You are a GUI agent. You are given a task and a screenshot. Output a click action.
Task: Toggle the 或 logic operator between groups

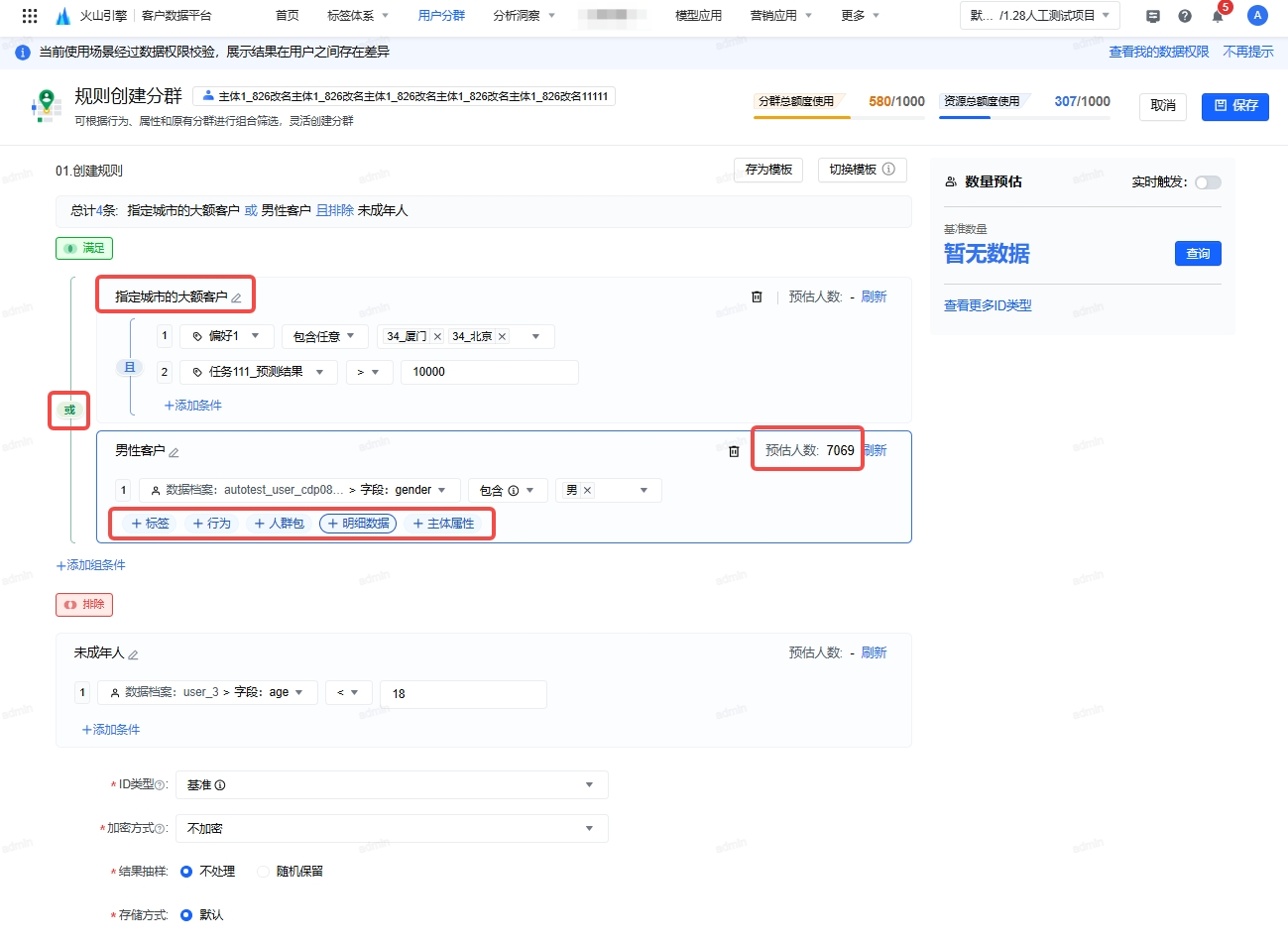coord(69,410)
